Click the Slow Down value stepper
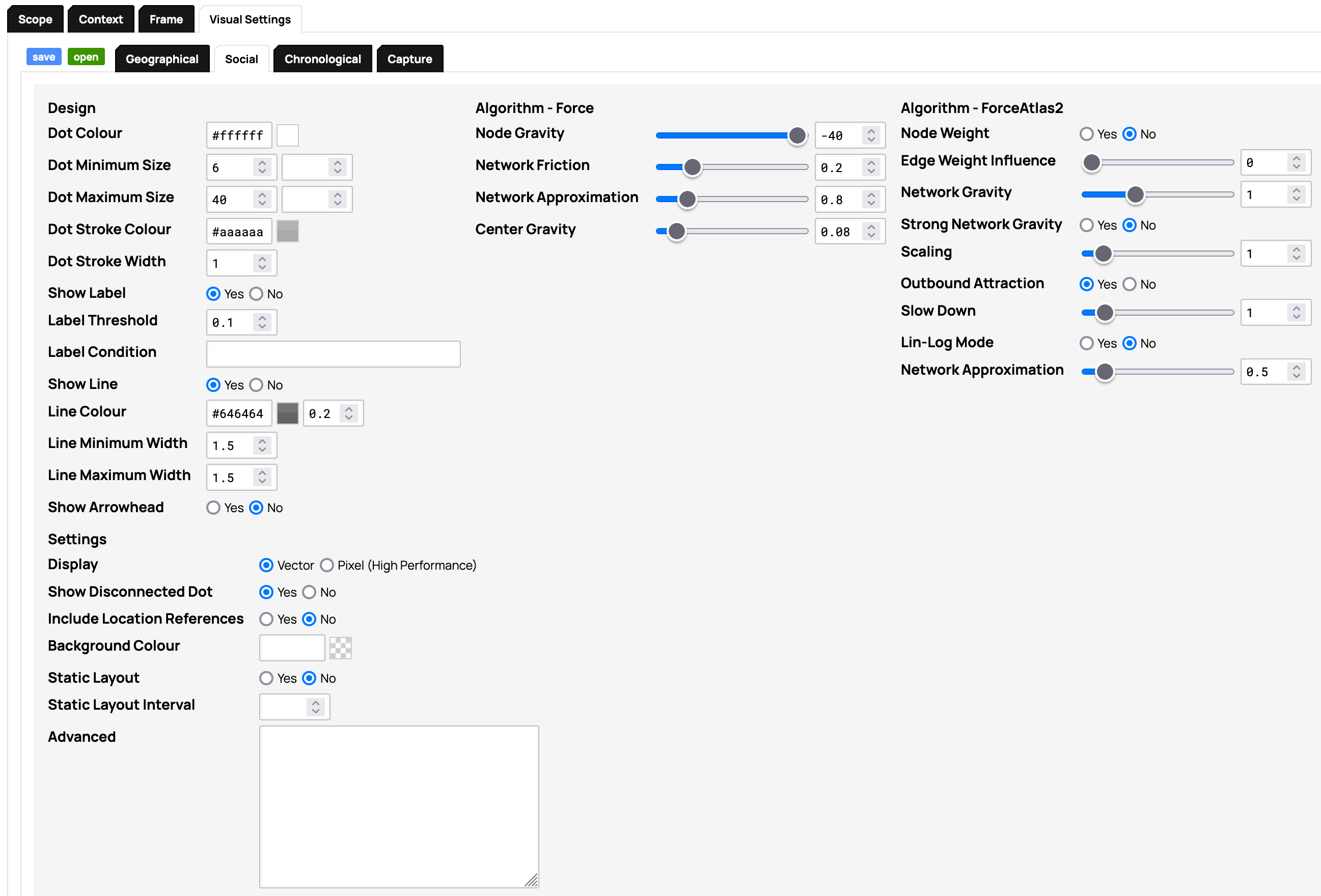 click(x=1296, y=313)
